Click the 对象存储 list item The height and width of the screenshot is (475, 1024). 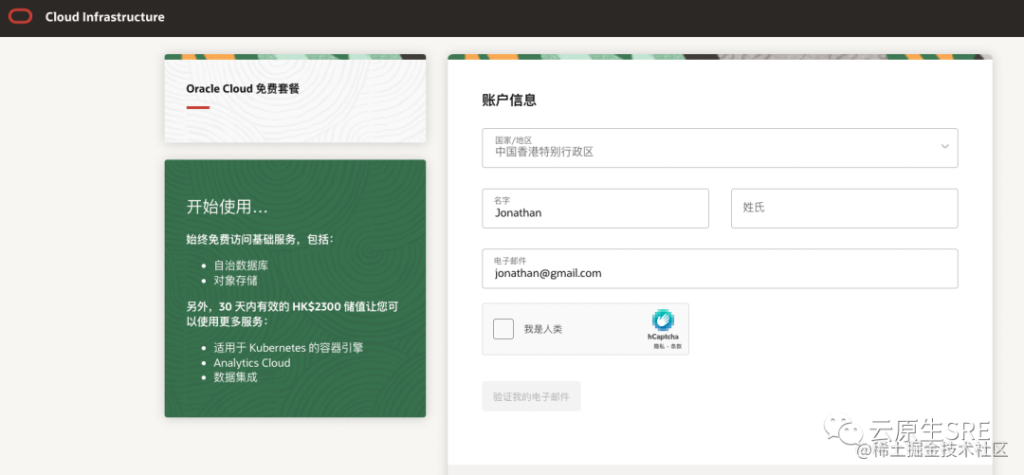234,280
